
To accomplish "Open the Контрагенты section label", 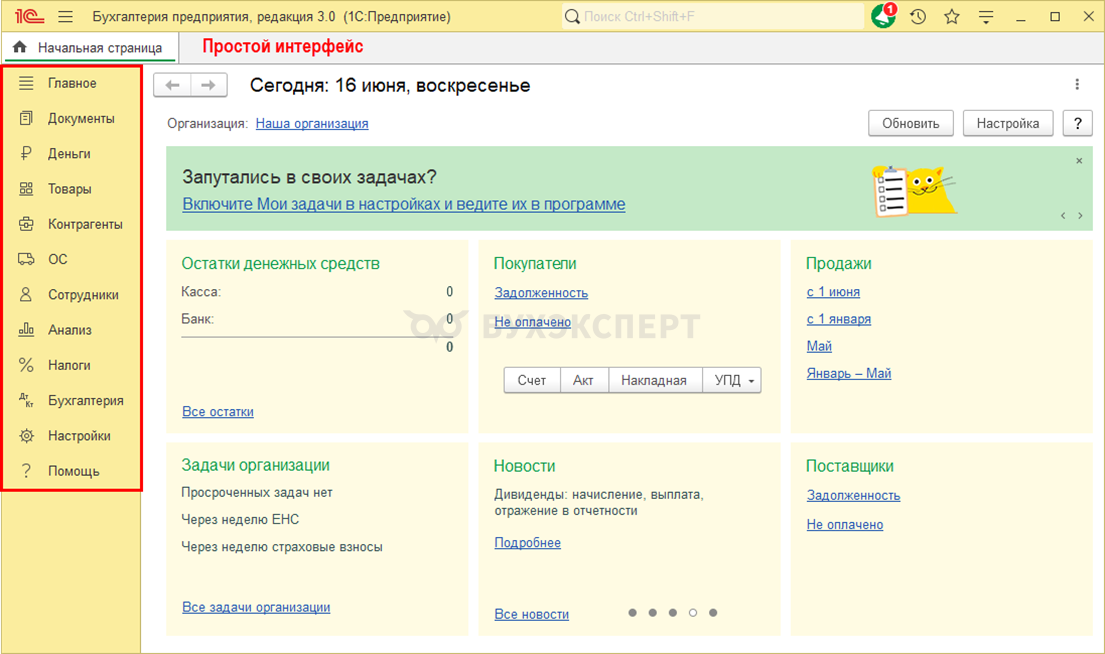I will pyautogui.click(x=85, y=224).
